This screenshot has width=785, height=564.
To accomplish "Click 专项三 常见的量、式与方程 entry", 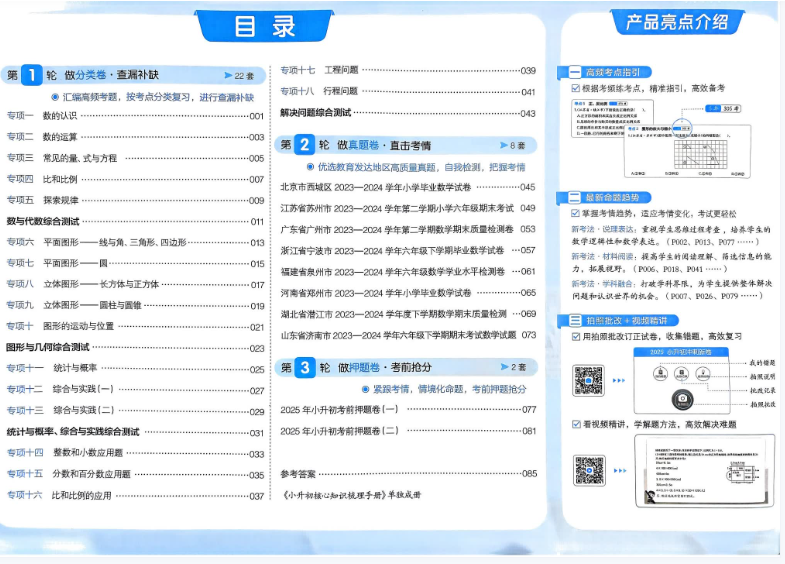I will [135, 158].
